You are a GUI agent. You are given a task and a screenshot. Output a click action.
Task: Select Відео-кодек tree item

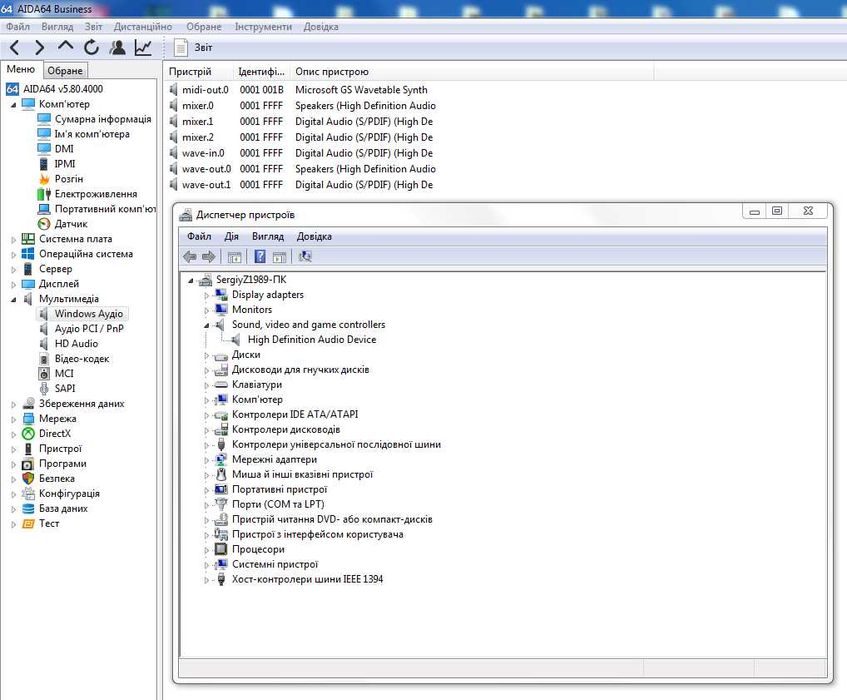click(82, 359)
